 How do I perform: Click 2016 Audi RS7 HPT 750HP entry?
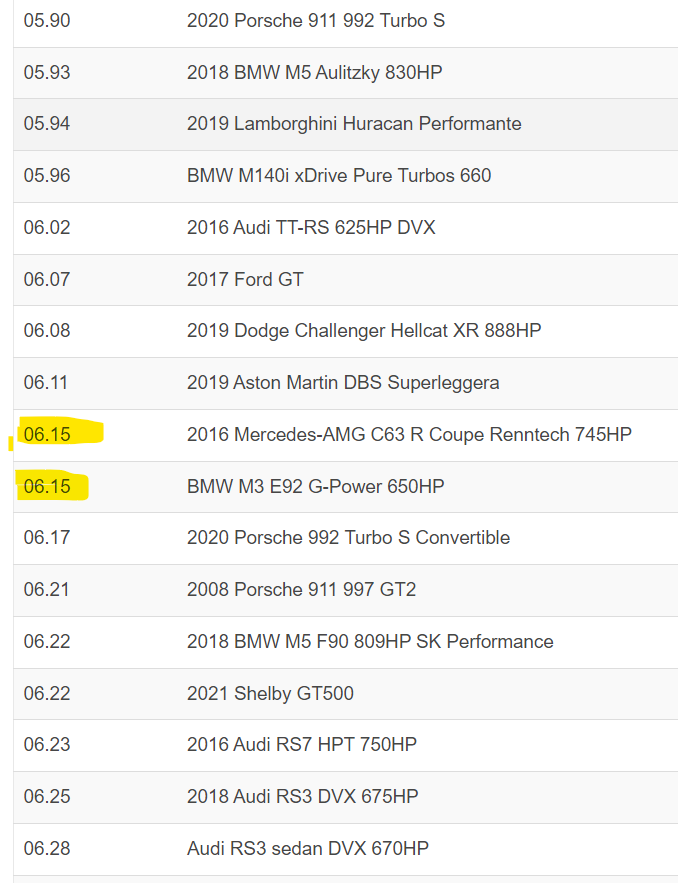tap(302, 744)
